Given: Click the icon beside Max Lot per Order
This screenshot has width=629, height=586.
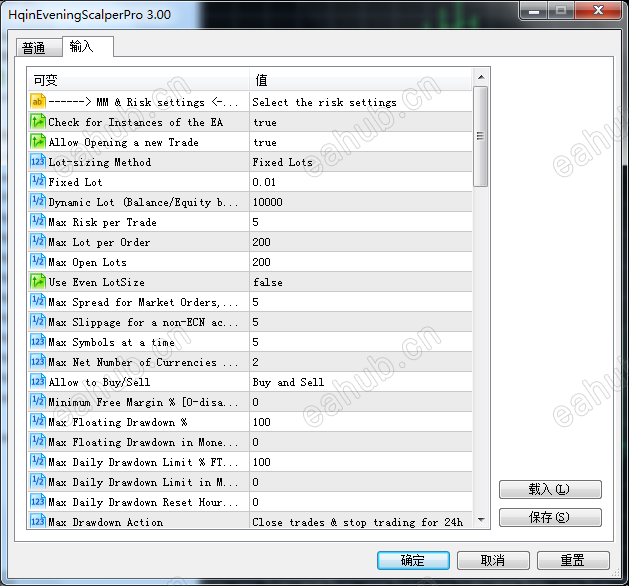Looking at the screenshot, I should pos(38,242).
